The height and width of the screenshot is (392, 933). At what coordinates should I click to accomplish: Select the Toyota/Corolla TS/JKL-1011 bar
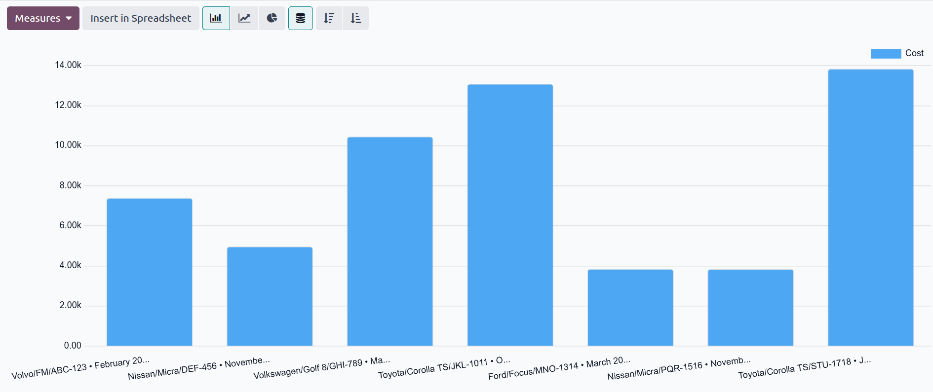pos(510,215)
